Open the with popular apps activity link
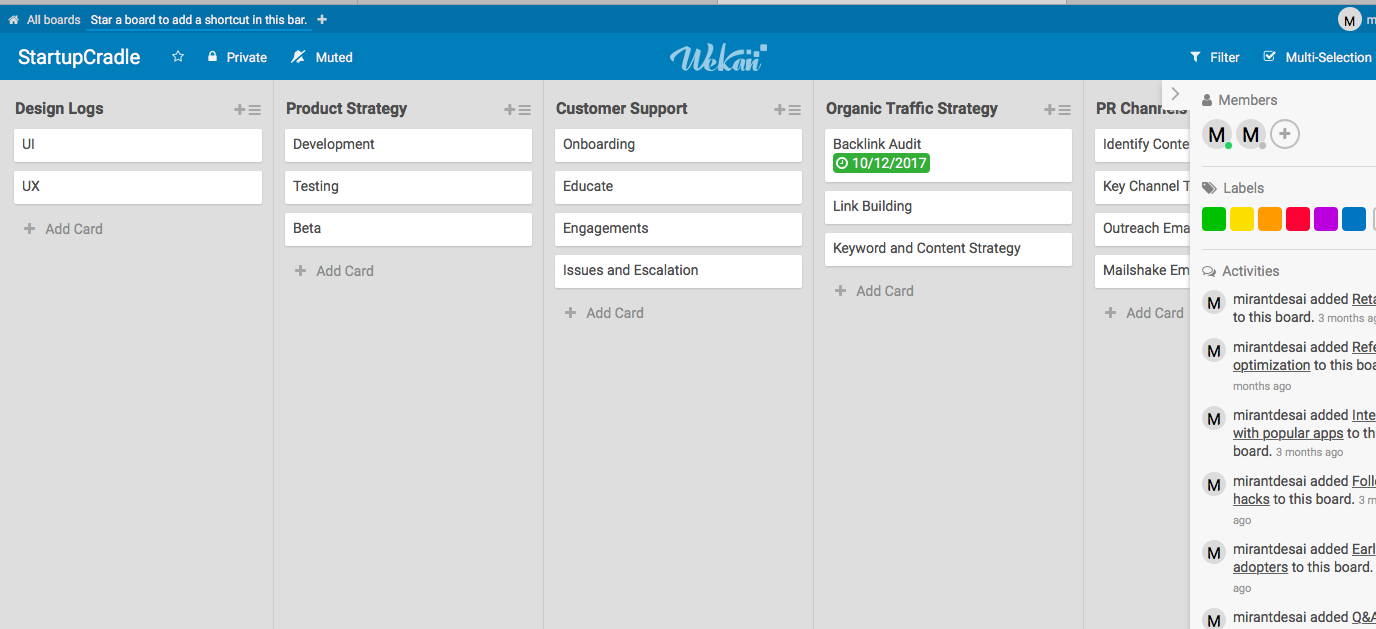 pos(1288,434)
